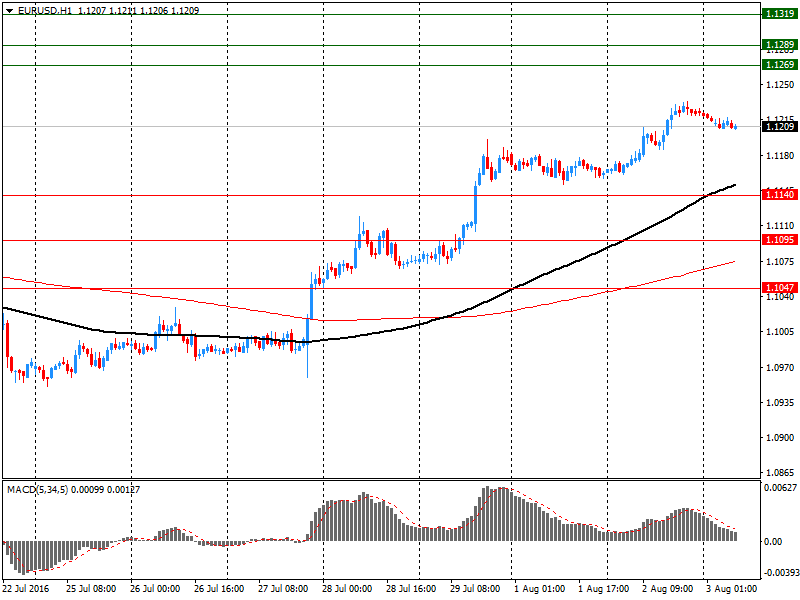Click the current price label 1.1209
This screenshot has width=800, height=600.
pos(780,127)
